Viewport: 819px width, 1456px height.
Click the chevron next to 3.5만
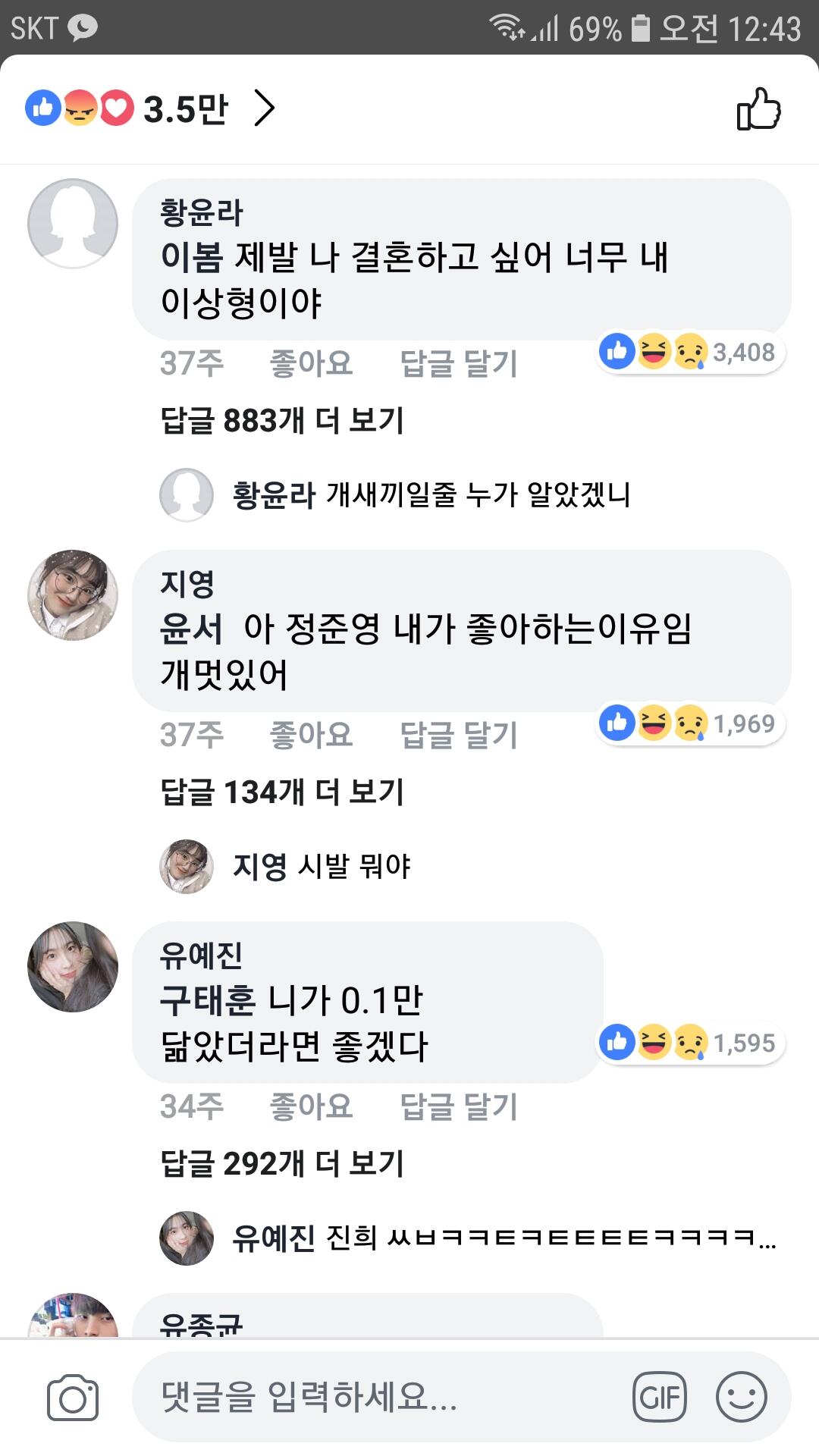264,108
